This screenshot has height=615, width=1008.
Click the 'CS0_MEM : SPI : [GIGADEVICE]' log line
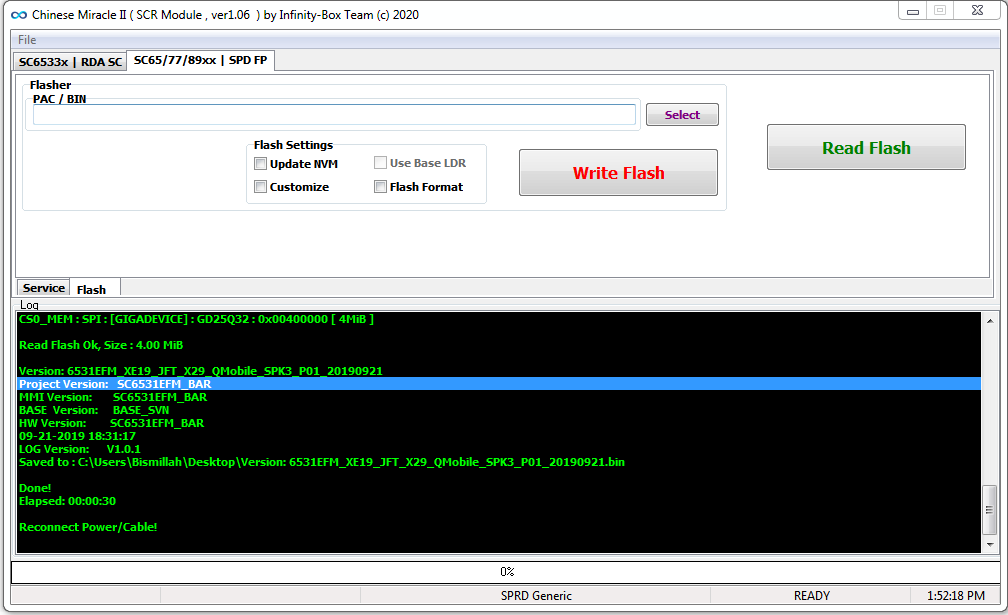[x=196, y=319]
